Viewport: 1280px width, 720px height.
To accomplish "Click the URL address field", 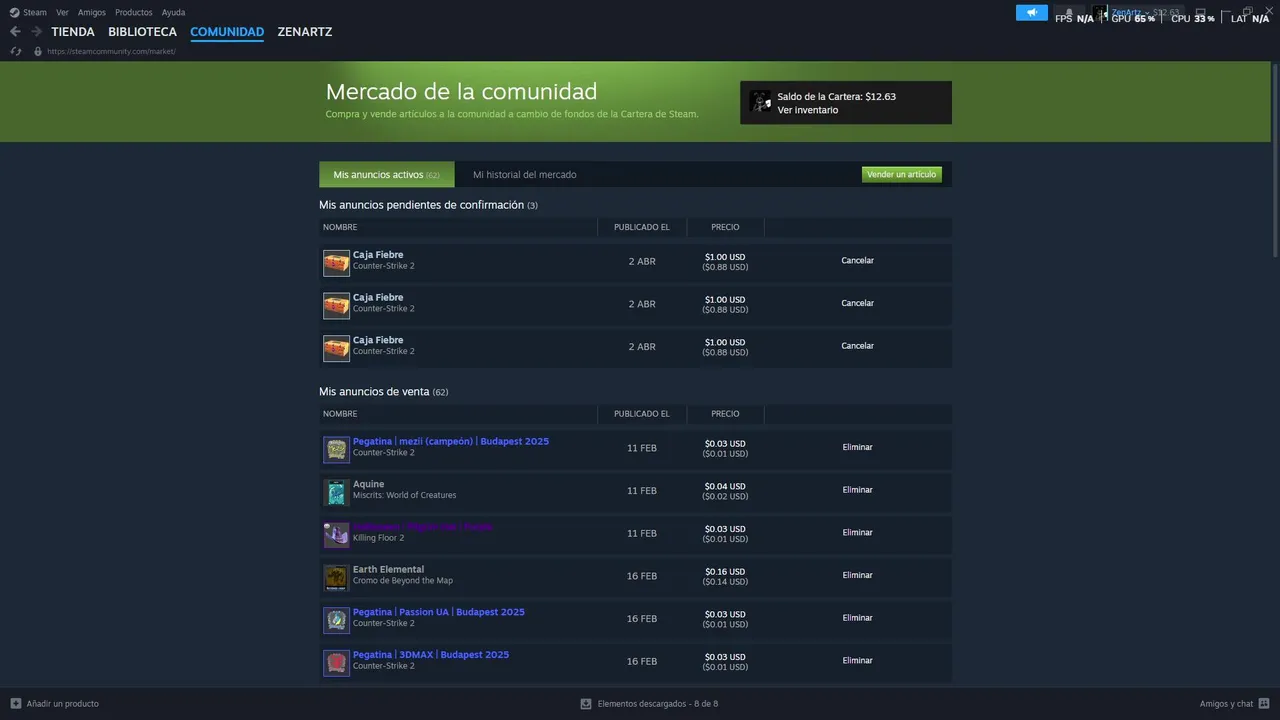I will point(111,51).
